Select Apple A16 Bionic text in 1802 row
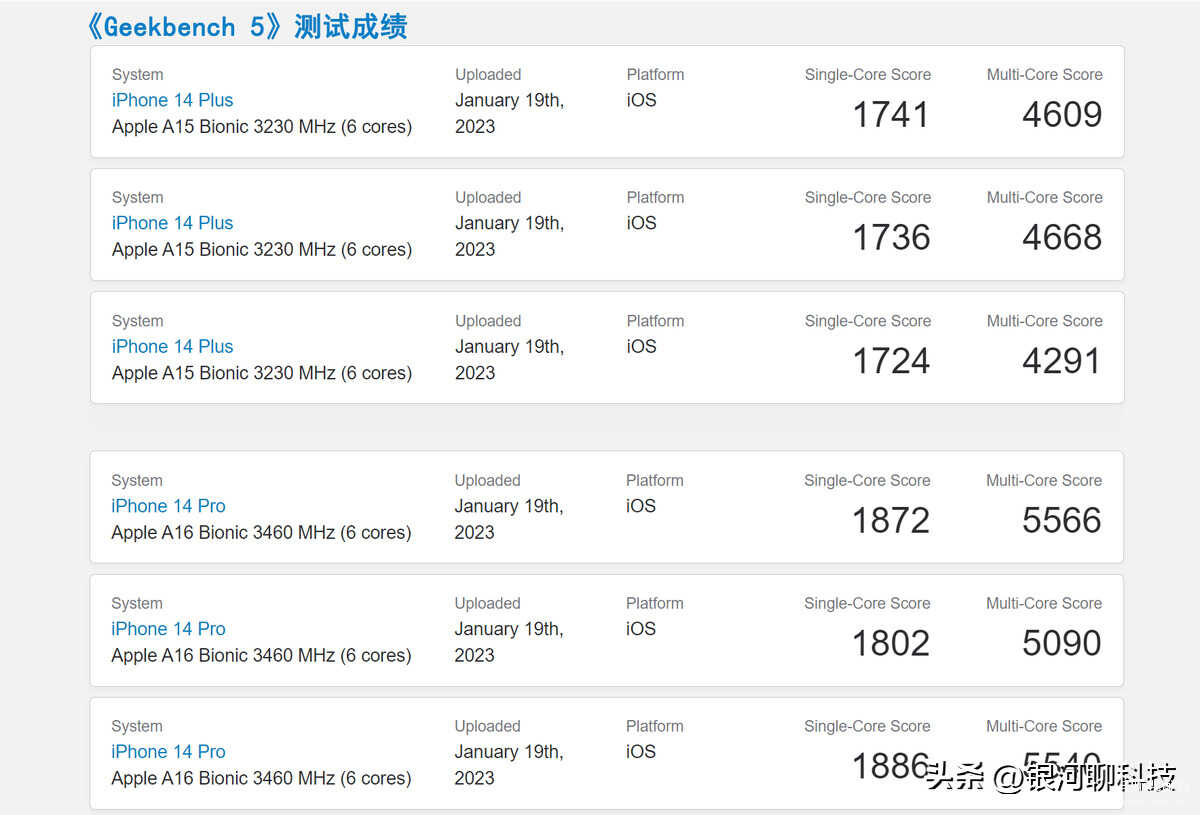This screenshot has height=815, width=1200. [x=261, y=656]
